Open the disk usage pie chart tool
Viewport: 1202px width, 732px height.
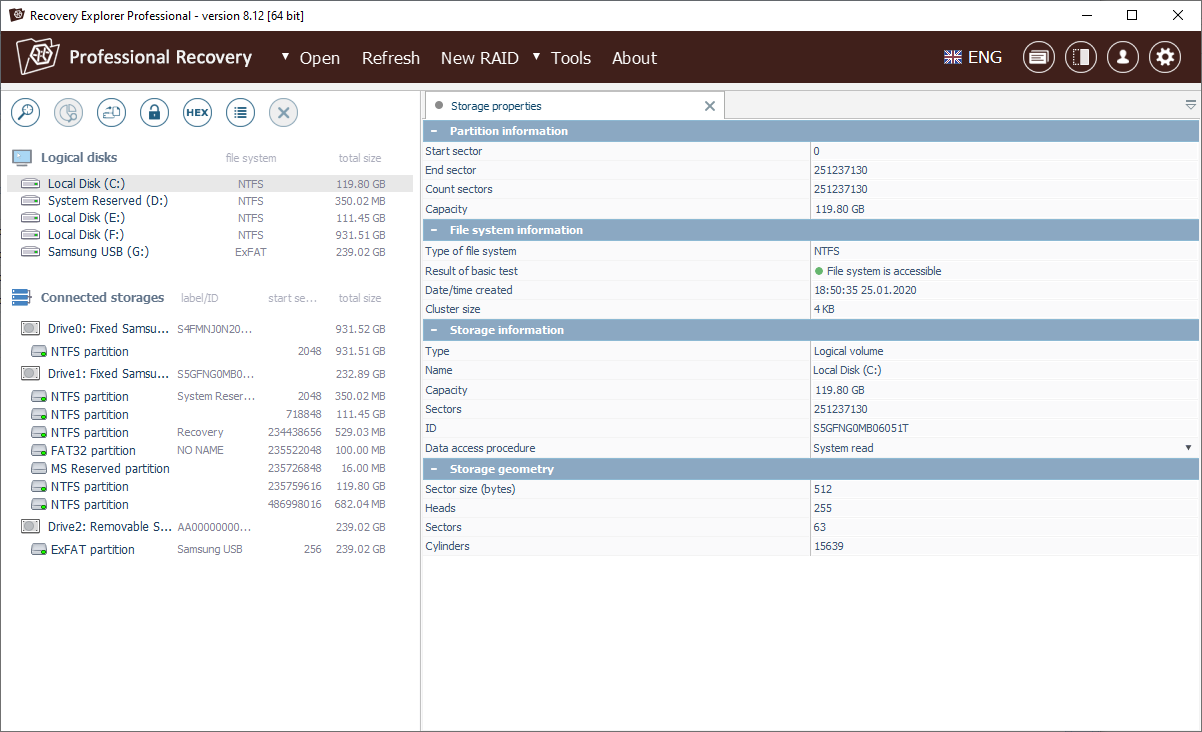click(68, 112)
